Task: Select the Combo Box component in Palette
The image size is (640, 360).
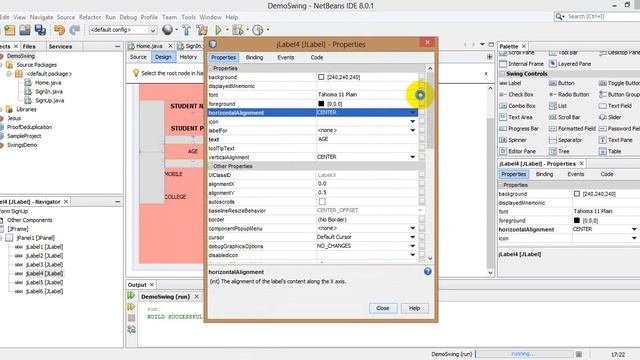Action: [x=518, y=106]
